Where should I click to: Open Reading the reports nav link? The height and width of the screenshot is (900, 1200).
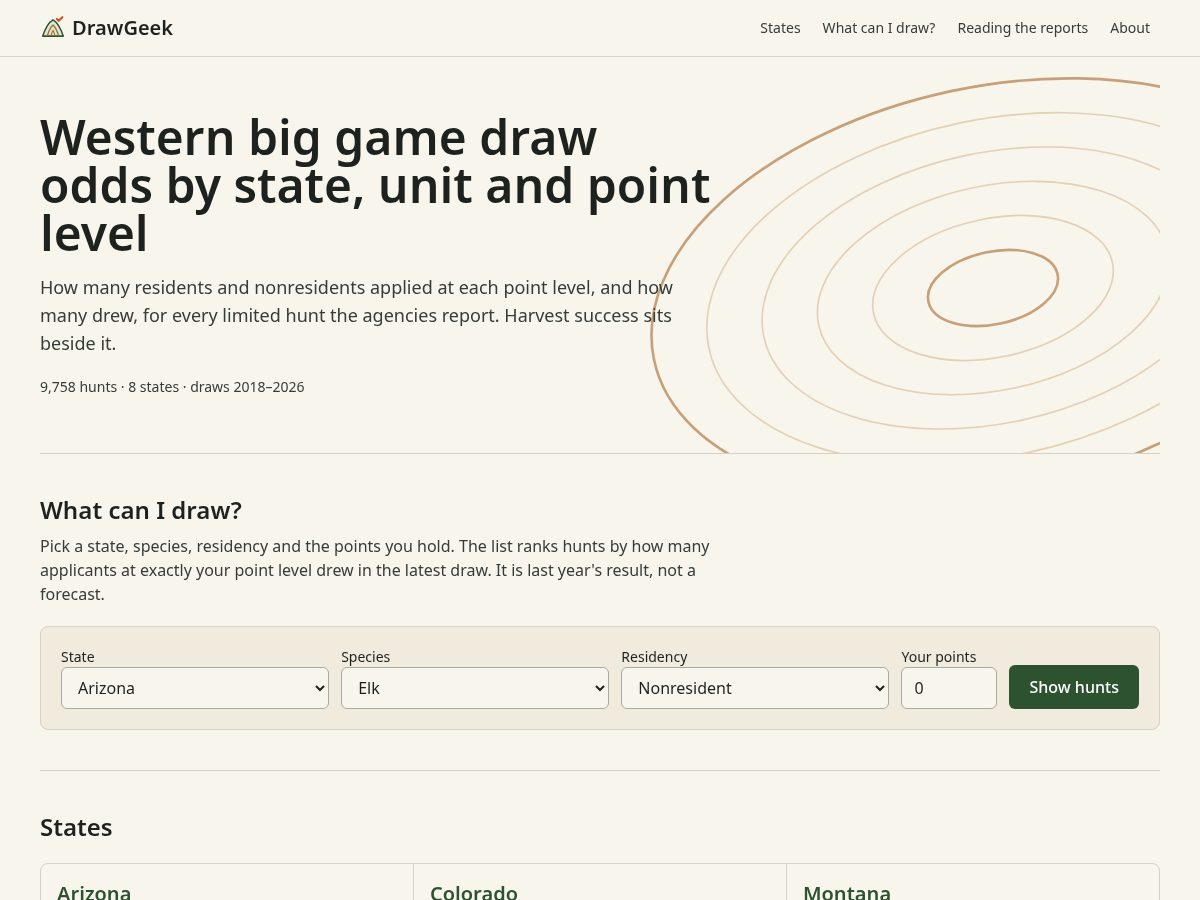click(x=1022, y=28)
